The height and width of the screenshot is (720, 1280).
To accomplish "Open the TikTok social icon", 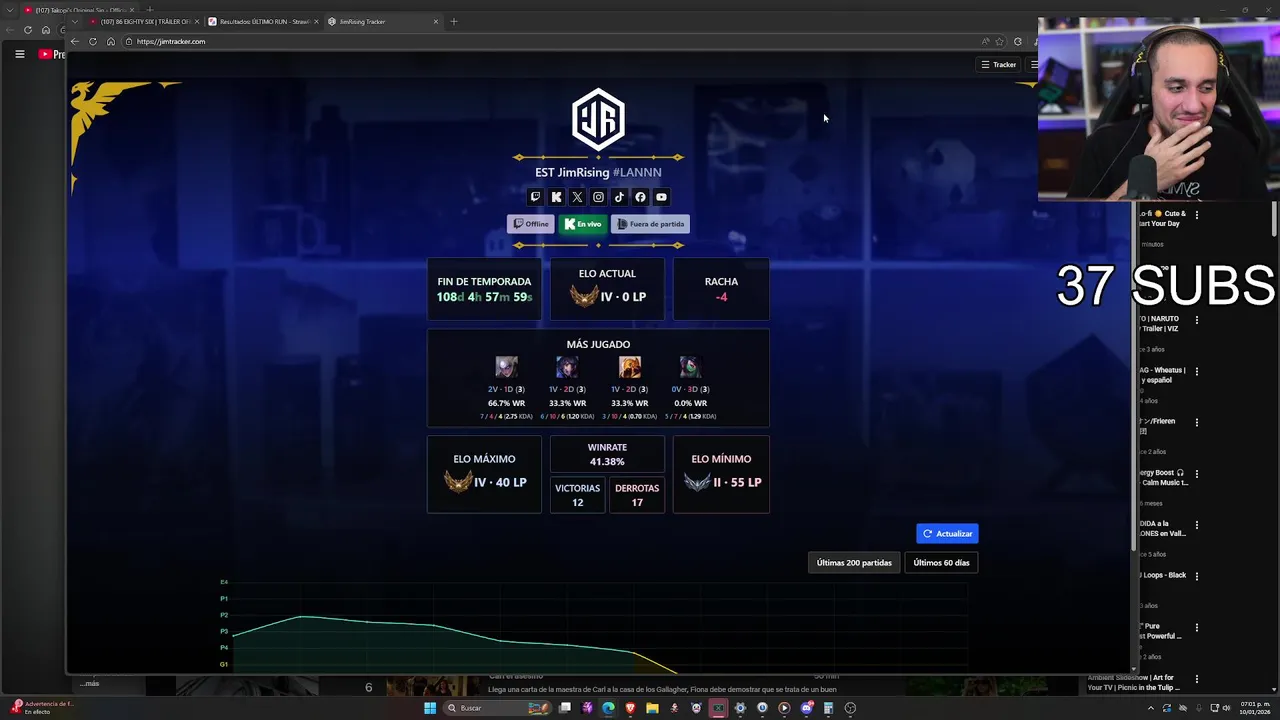I will pyautogui.click(x=619, y=197).
